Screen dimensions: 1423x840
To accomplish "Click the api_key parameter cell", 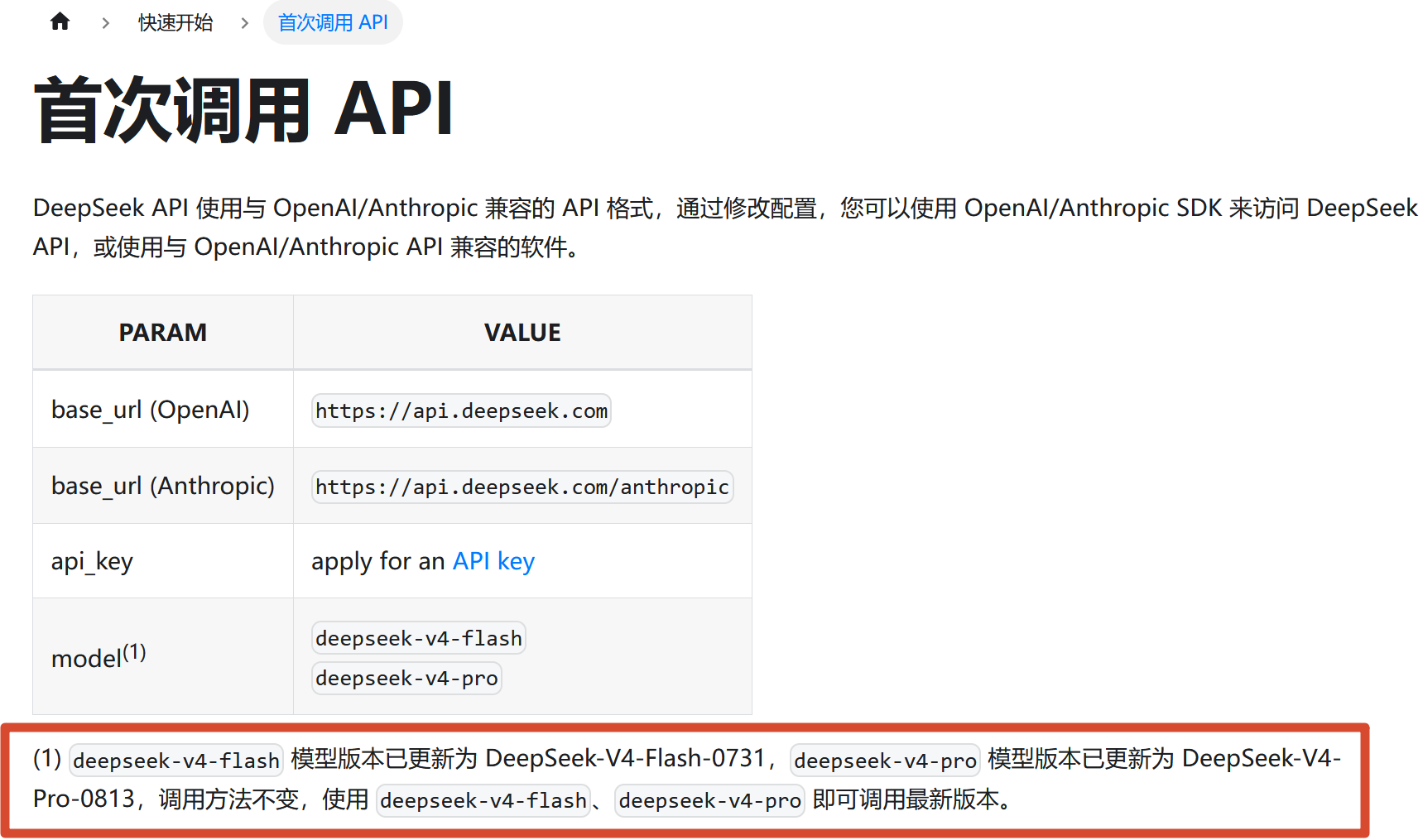I will tap(163, 561).
